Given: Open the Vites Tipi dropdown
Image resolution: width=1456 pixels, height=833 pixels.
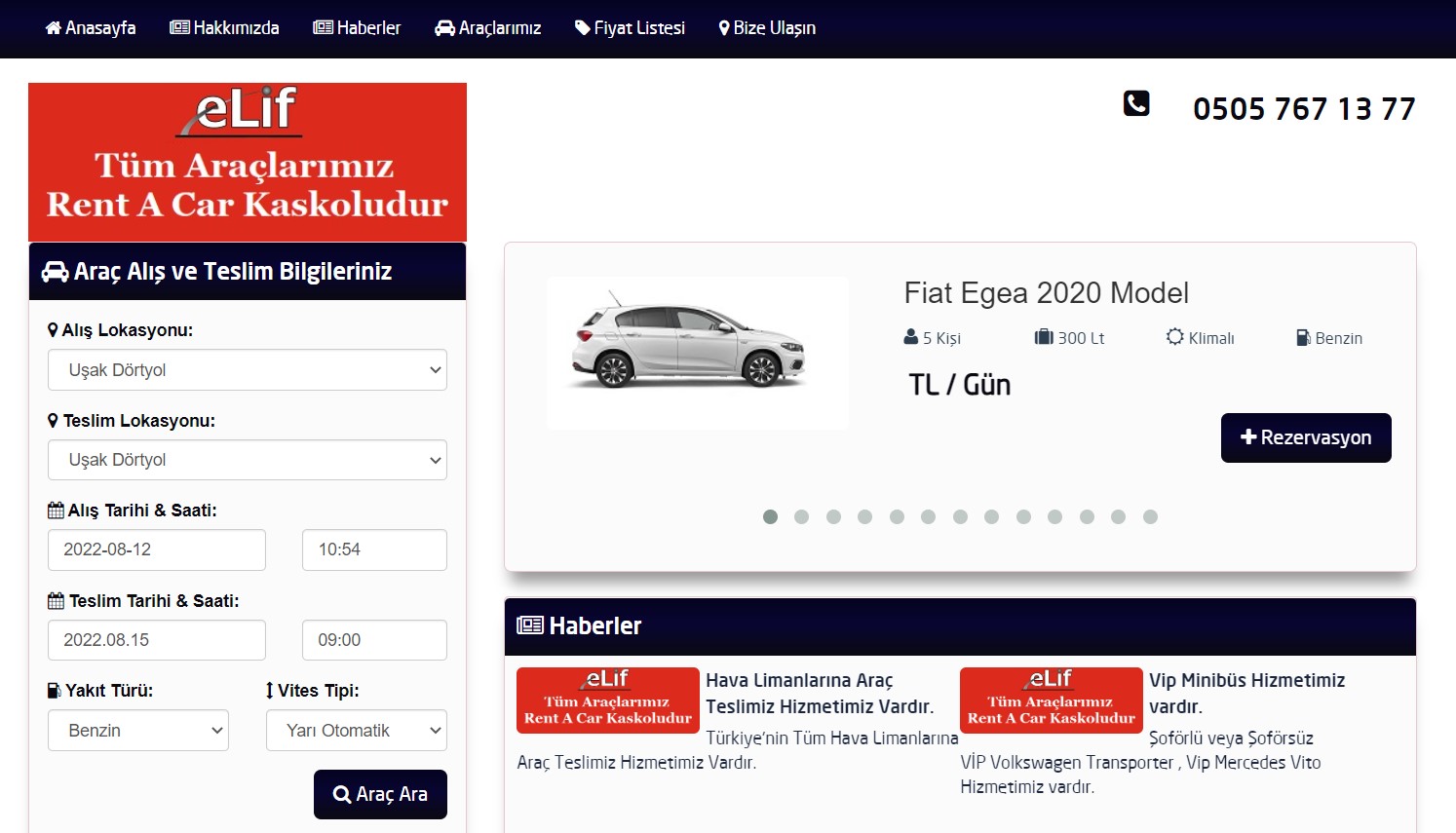Looking at the screenshot, I should coord(356,731).
